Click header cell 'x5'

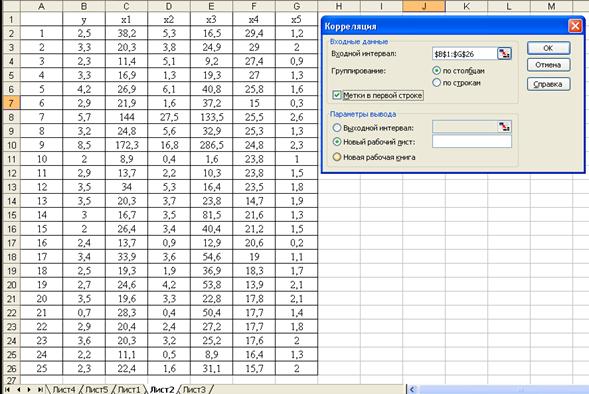click(296, 20)
